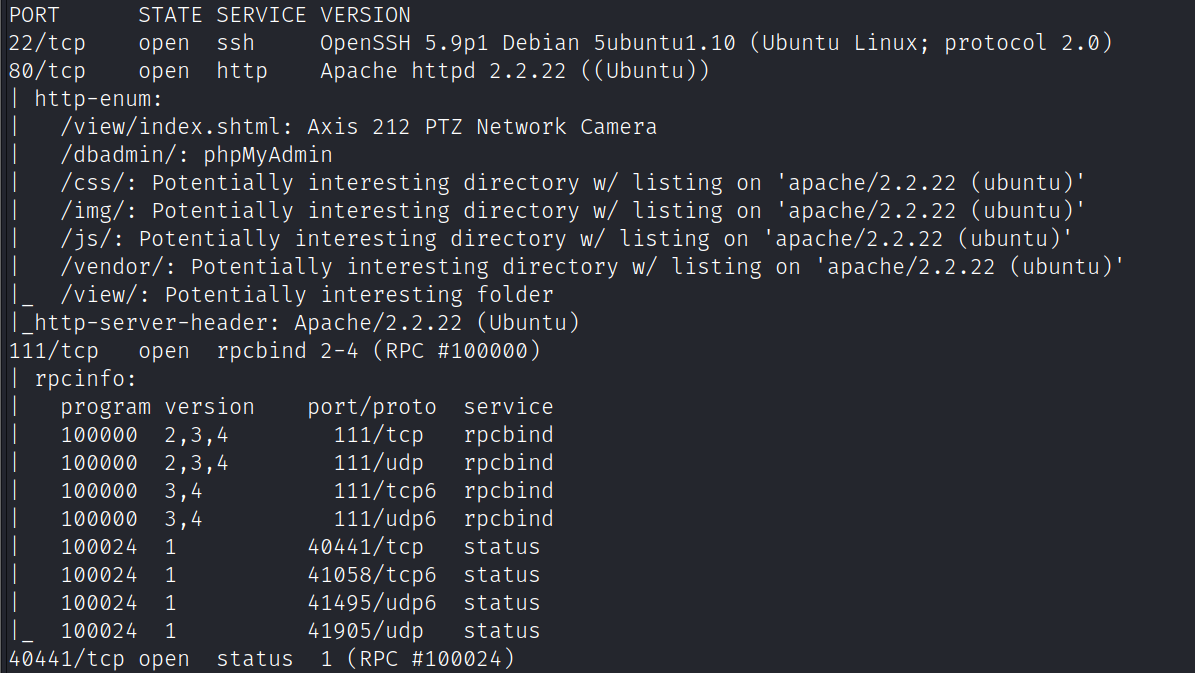Click the VERSION column header text

[x=366, y=15]
